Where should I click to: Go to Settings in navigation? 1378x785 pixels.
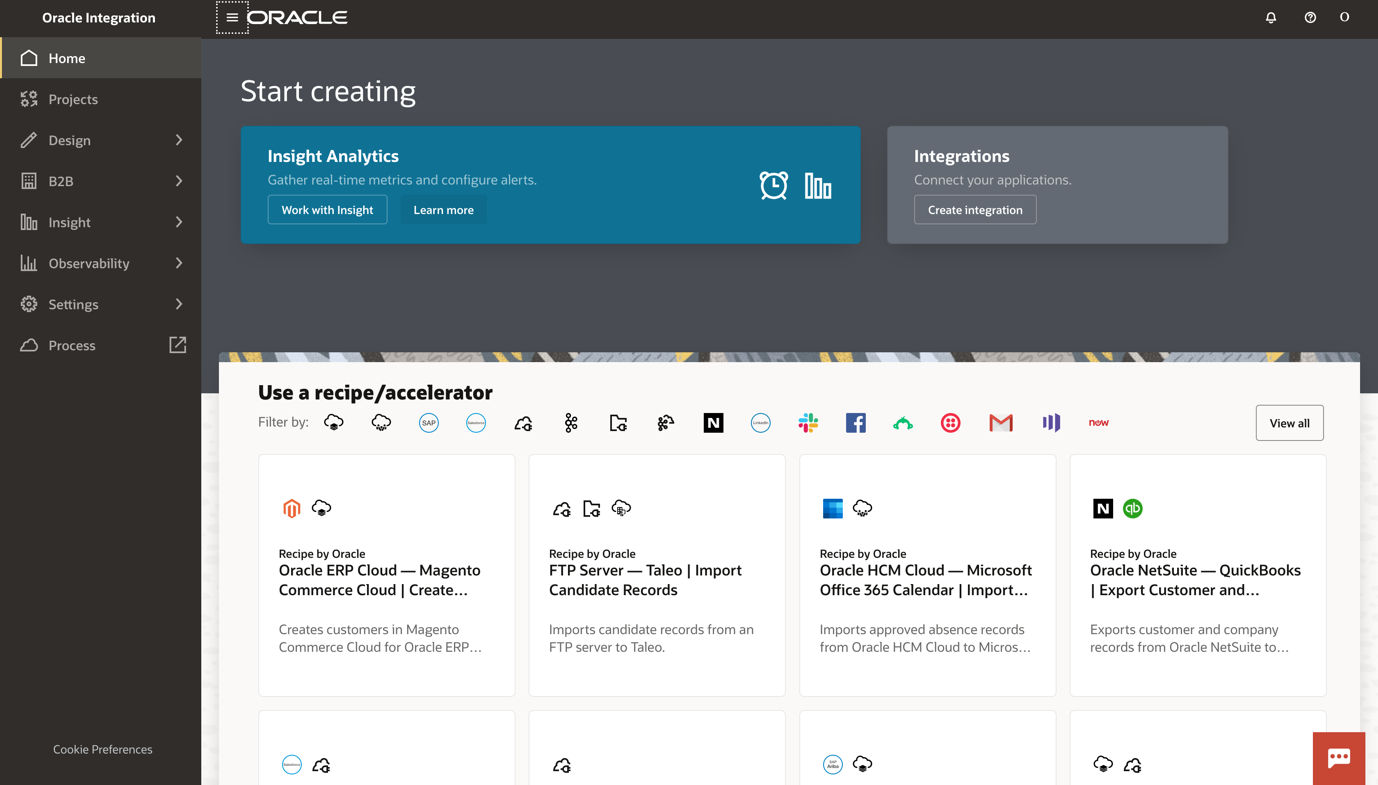(x=74, y=304)
